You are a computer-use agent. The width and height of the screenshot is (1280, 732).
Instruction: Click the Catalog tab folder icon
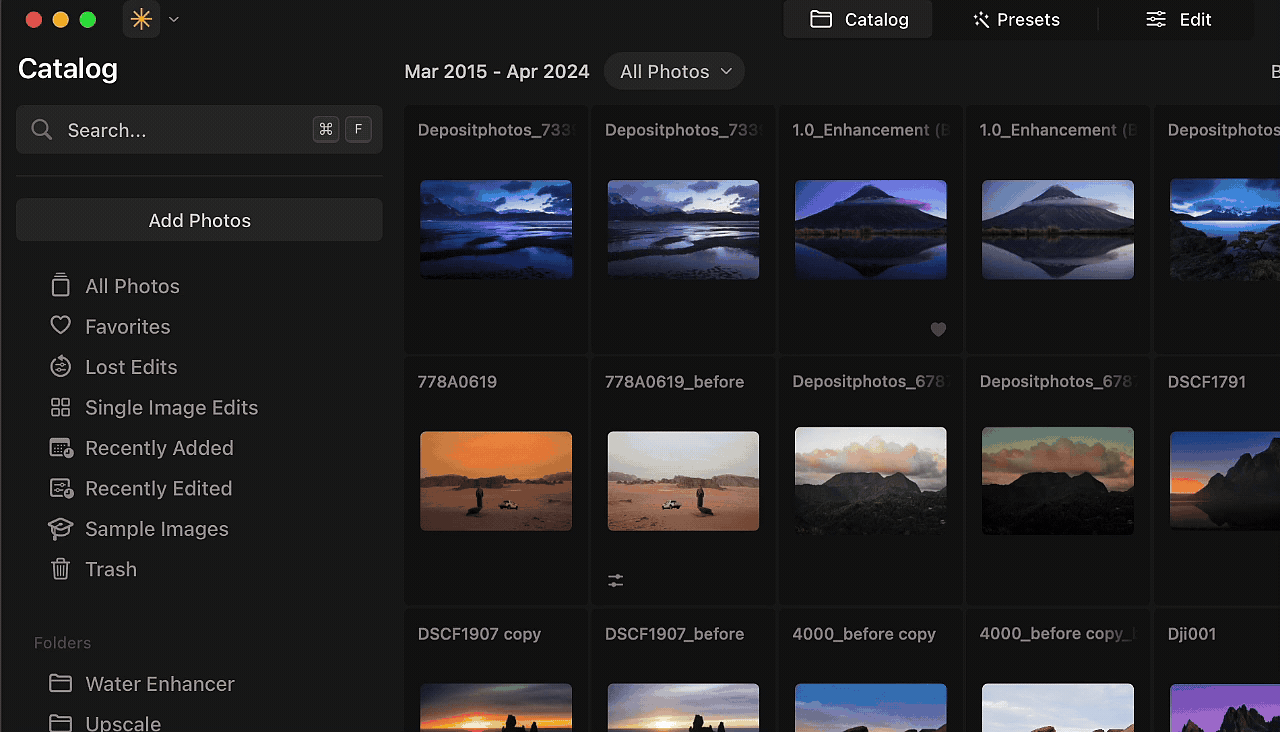(821, 19)
